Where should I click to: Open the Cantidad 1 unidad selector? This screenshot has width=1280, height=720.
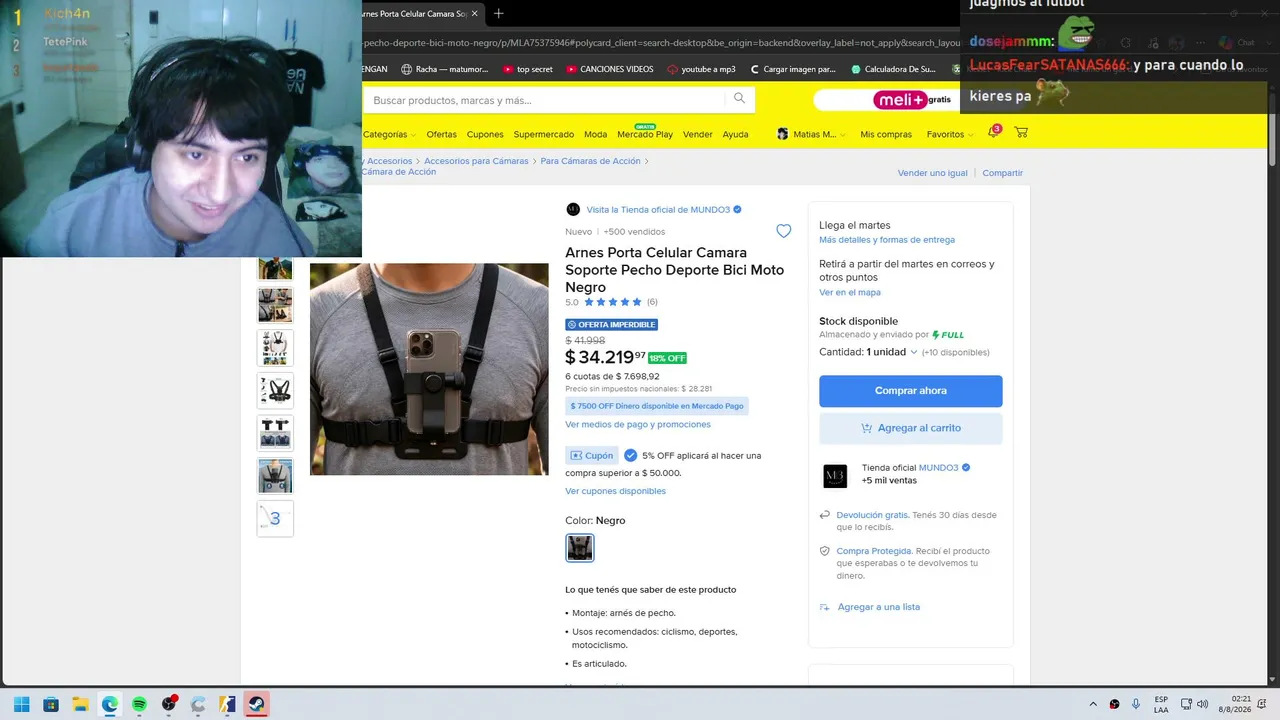point(868,352)
